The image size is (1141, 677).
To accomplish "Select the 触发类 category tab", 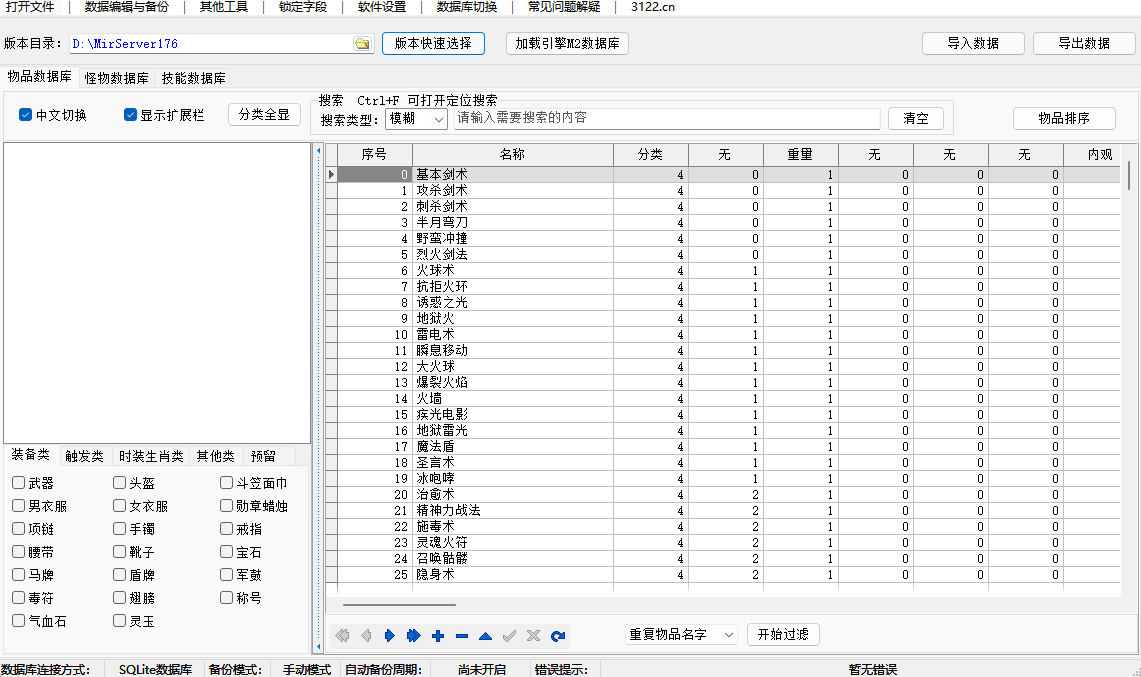I will click(84, 456).
